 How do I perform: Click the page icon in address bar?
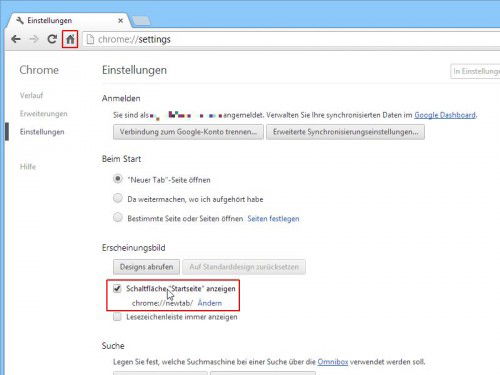[90, 39]
